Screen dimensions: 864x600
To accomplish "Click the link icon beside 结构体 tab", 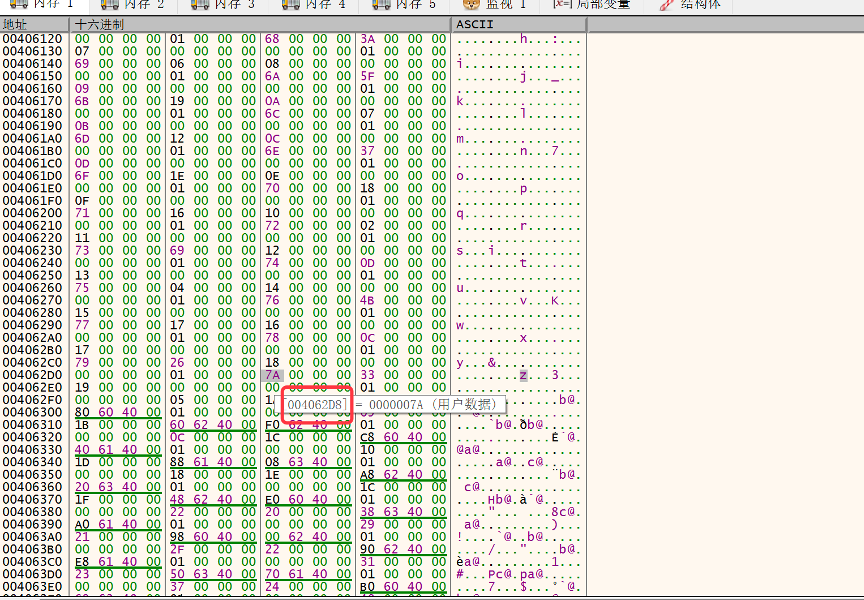I will (667, 5).
